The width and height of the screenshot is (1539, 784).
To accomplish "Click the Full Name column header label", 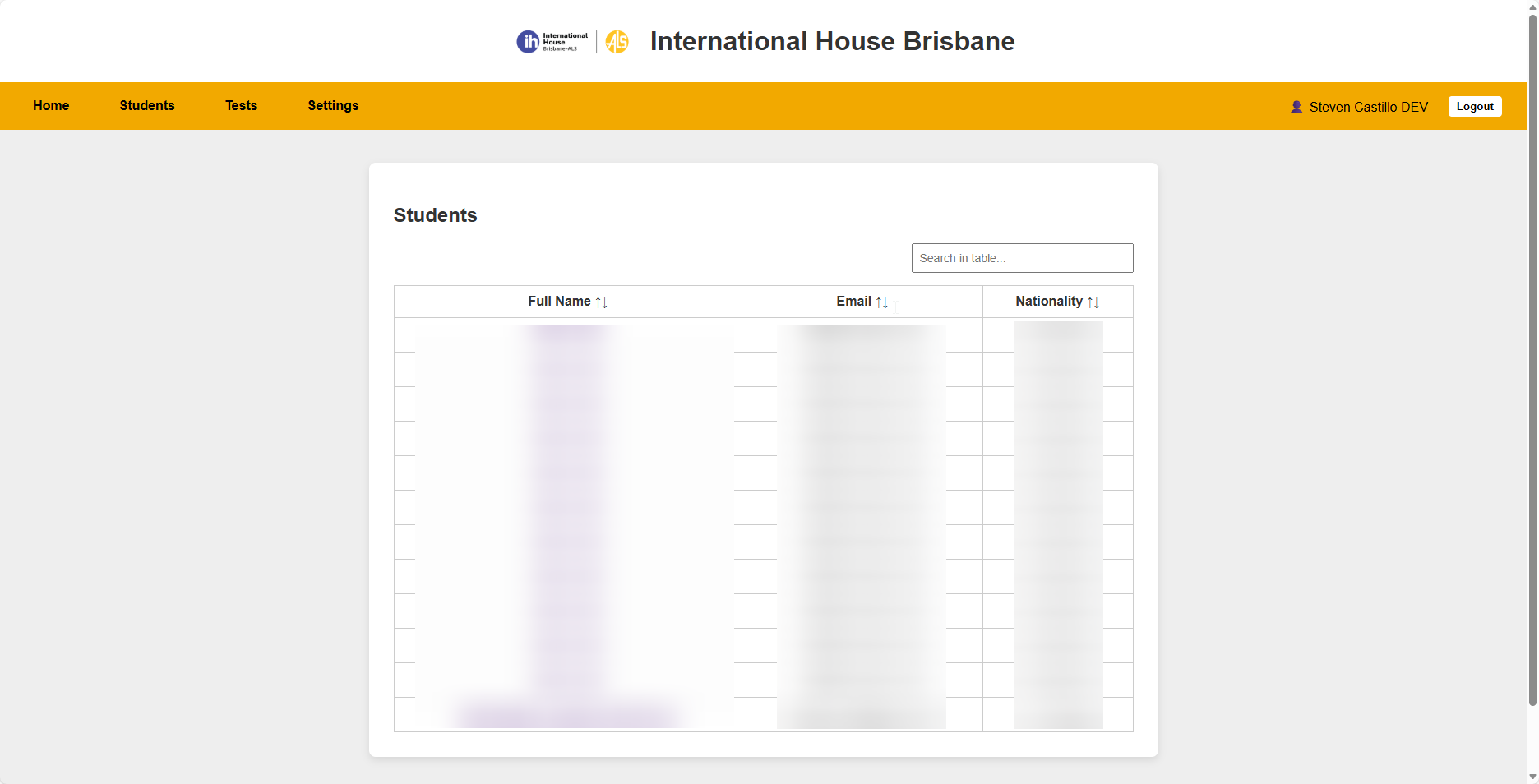I will [559, 302].
